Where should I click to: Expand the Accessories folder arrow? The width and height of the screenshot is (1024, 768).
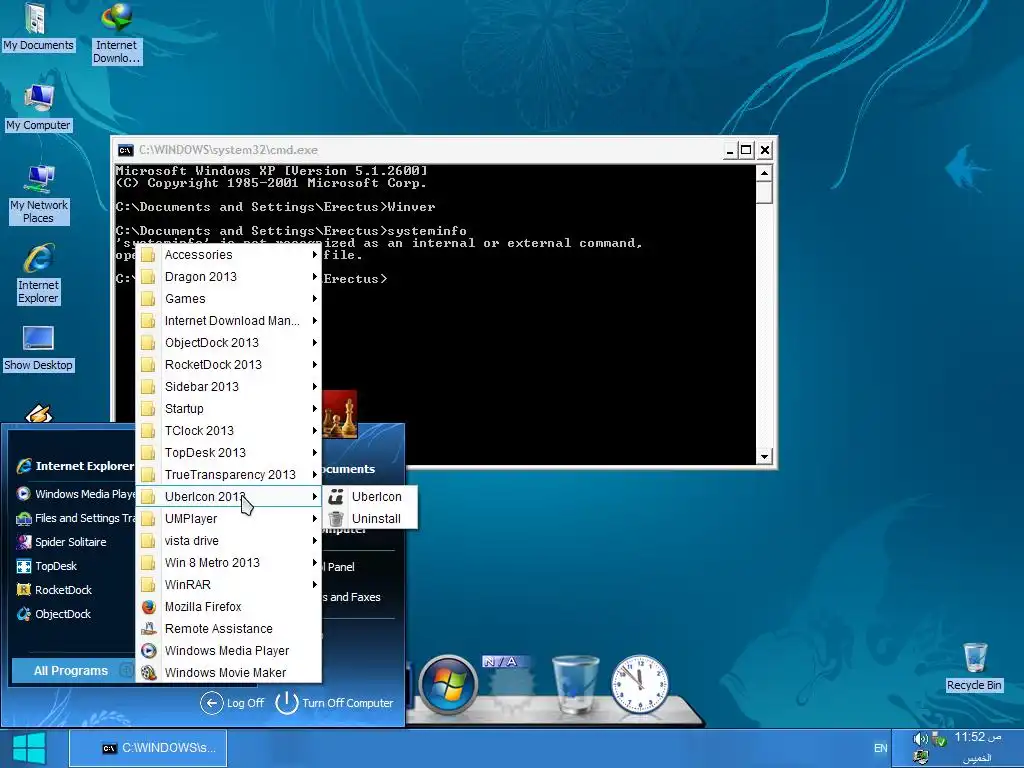314,255
